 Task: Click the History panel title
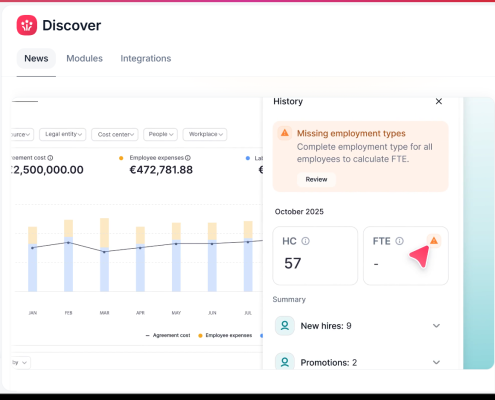pos(288,101)
